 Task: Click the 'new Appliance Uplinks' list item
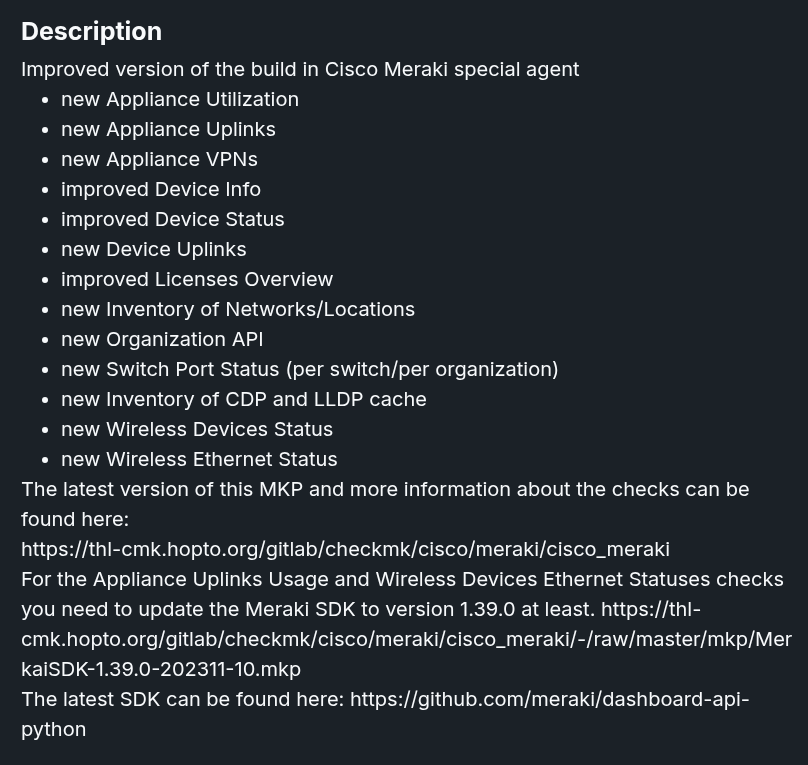coord(168,129)
